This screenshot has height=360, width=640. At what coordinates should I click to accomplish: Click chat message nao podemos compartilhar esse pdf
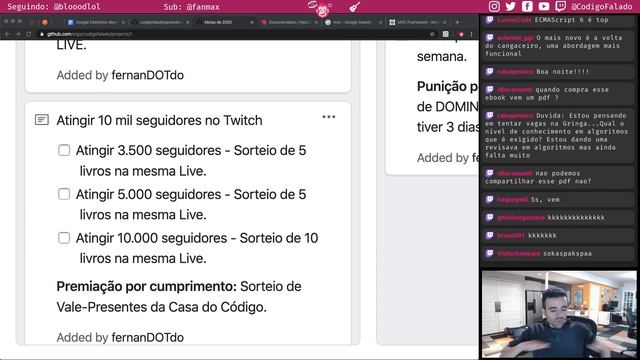click(557, 177)
